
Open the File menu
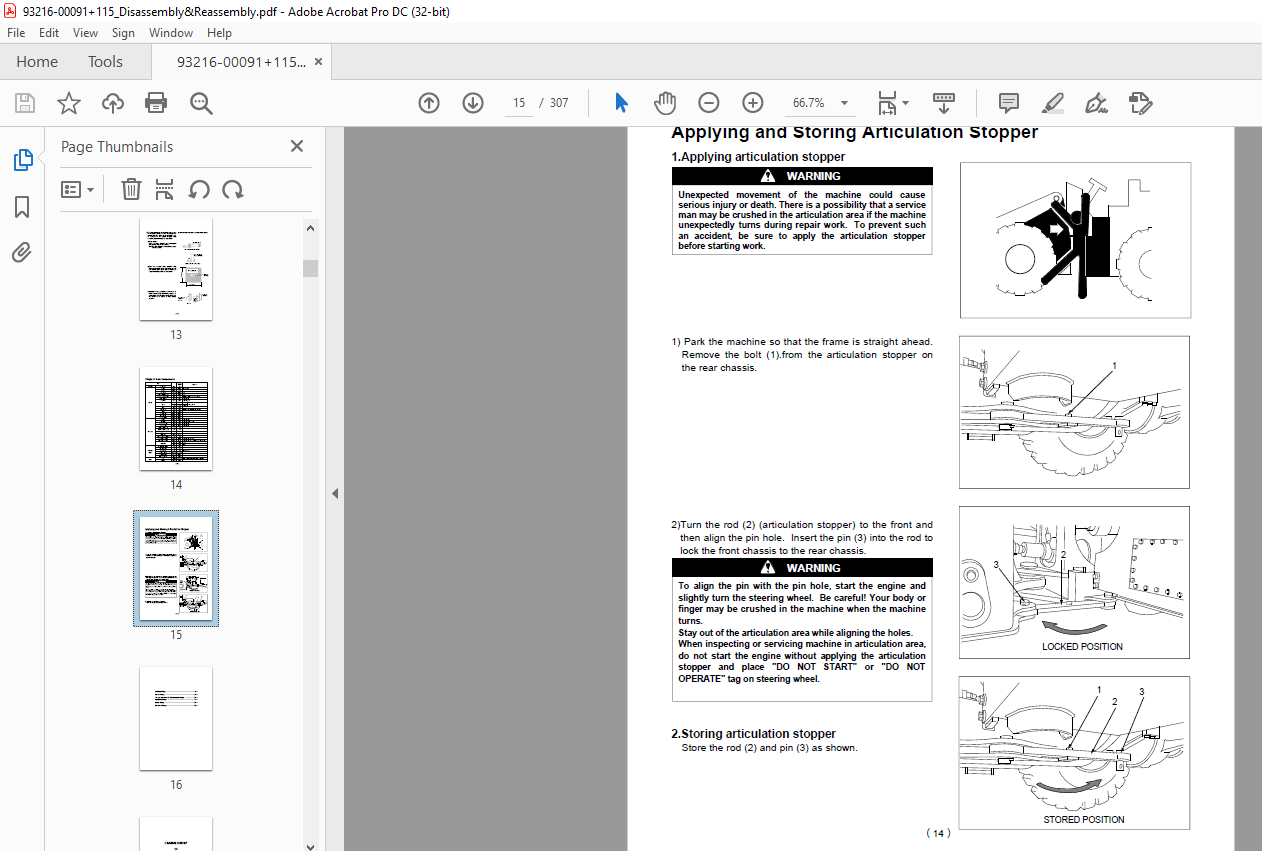pos(16,33)
